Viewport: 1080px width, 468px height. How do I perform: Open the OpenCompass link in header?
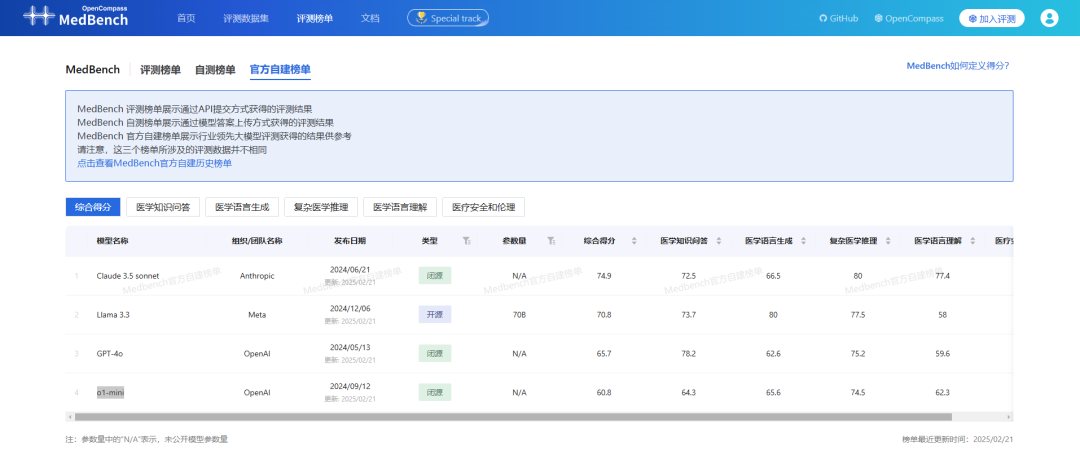coord(908,19)
